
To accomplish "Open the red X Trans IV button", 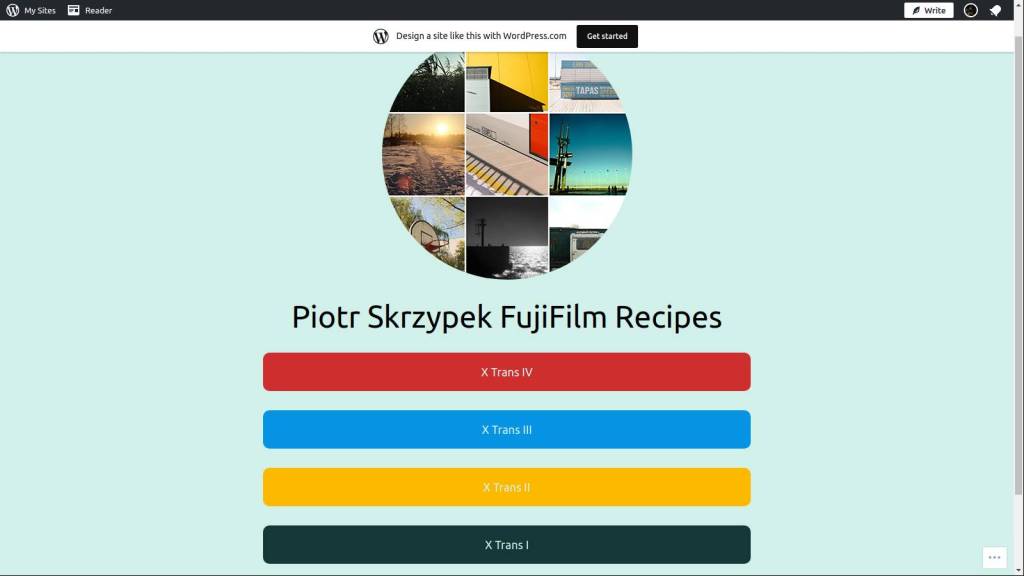I will [x=507, y=372].
